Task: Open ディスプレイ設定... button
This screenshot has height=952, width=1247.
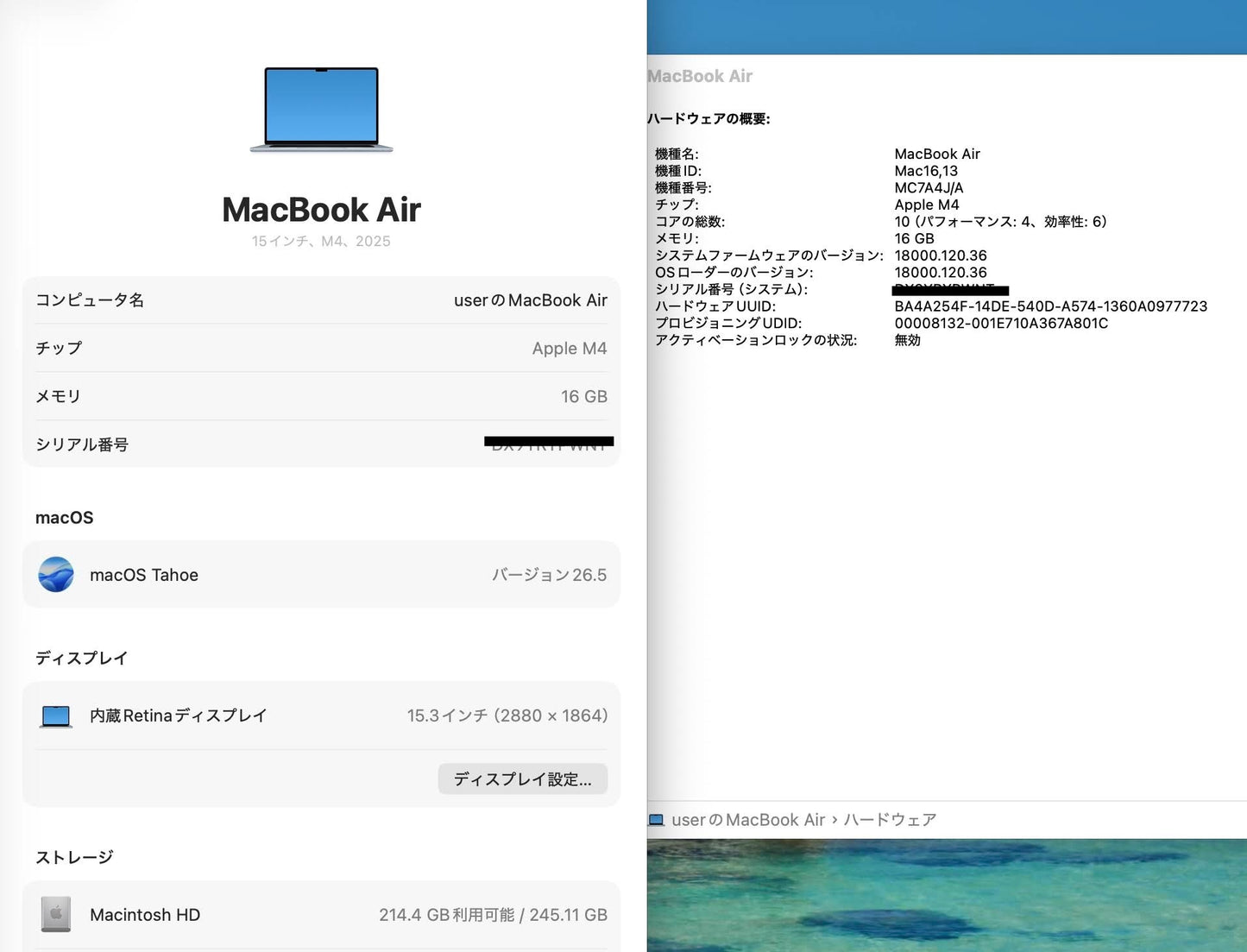Action: (523, 779)
